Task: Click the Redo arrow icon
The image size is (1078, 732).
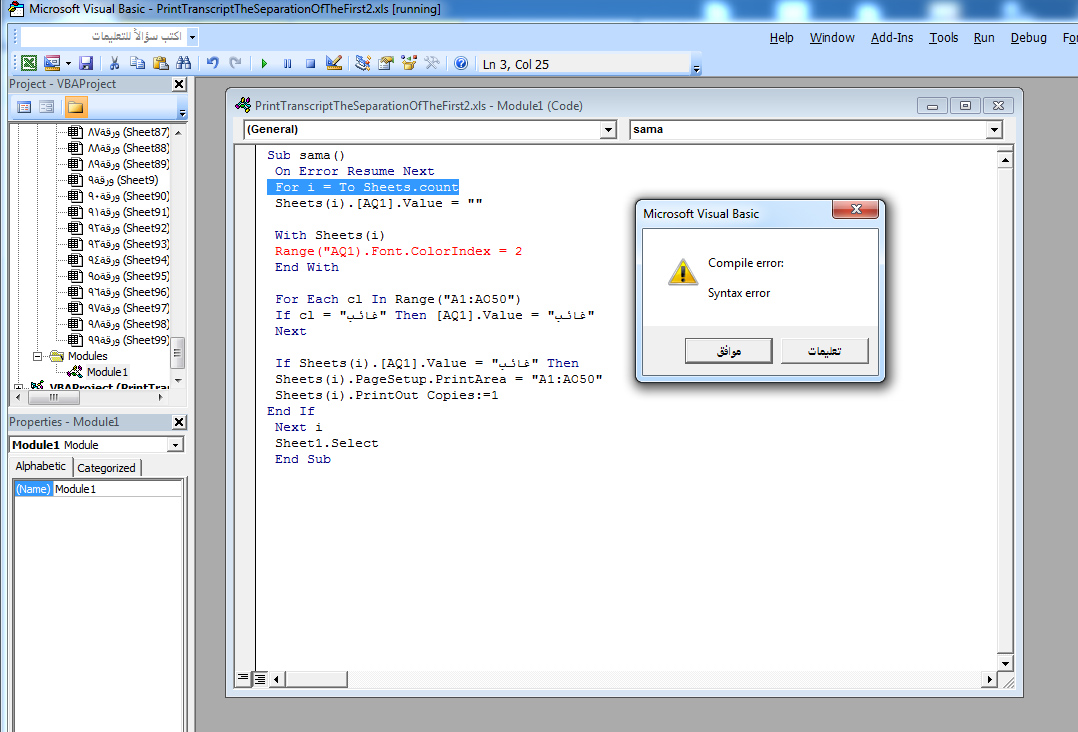Action: [x=236, y=63]
